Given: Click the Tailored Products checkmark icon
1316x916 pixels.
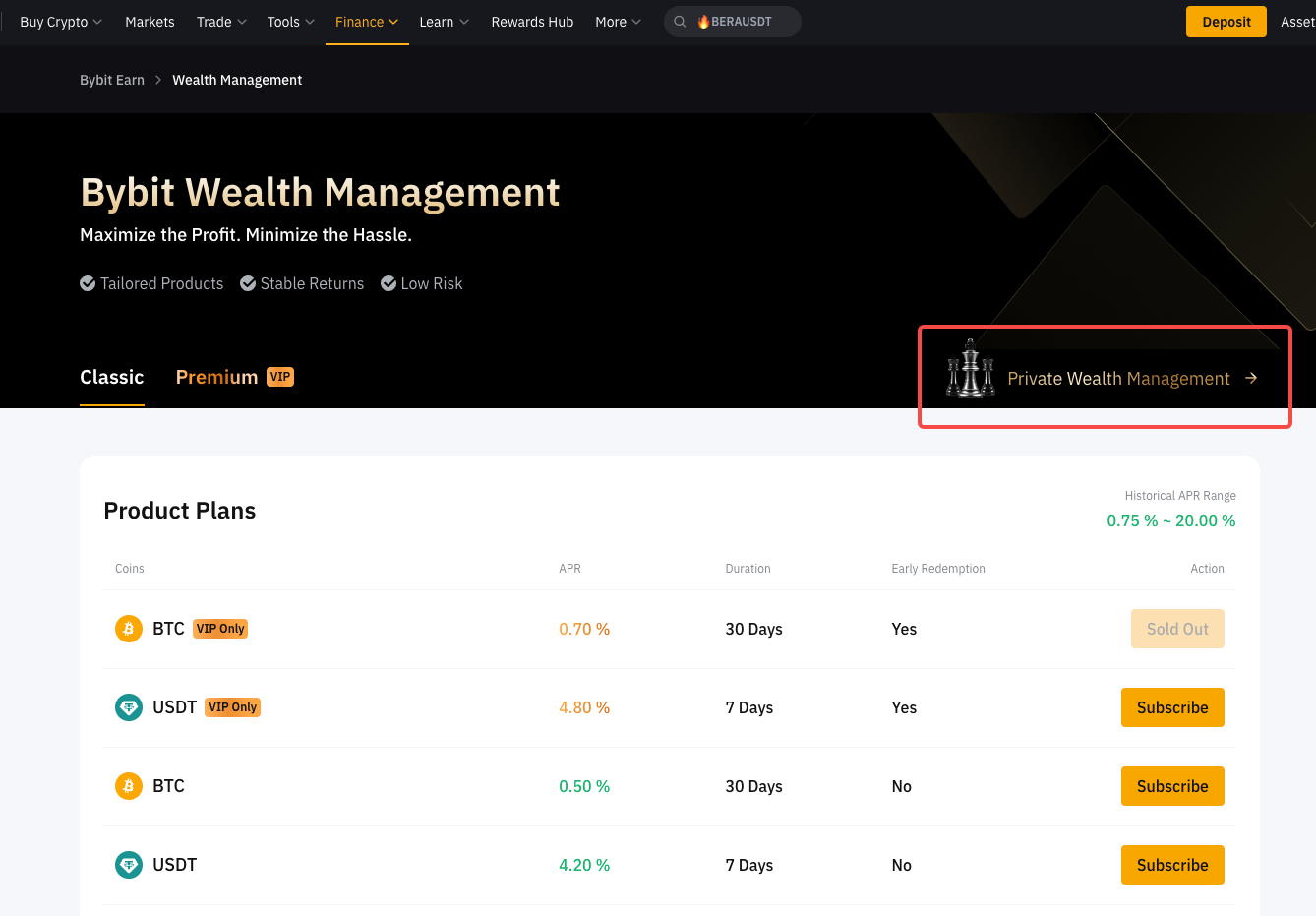Looking at the screenshot, I should 89,283.
